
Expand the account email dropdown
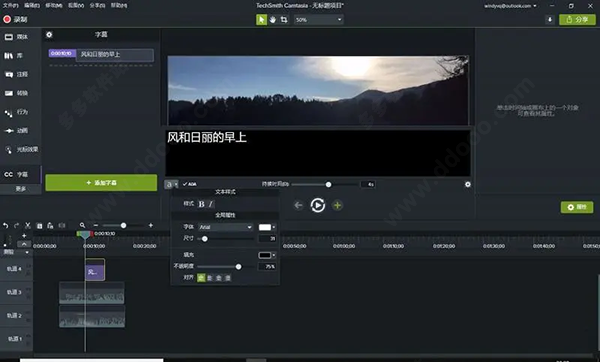point(510,6)
